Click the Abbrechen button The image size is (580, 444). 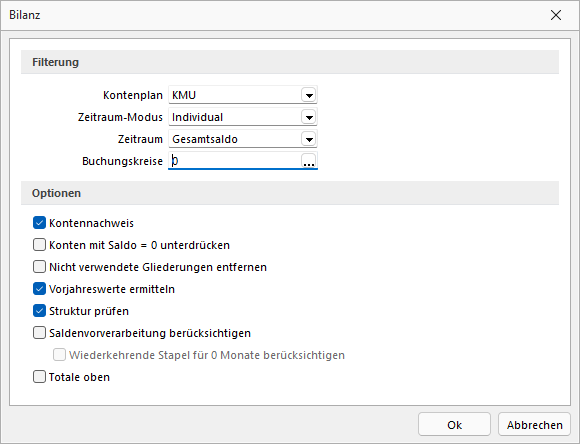click(x=535, y=425)
